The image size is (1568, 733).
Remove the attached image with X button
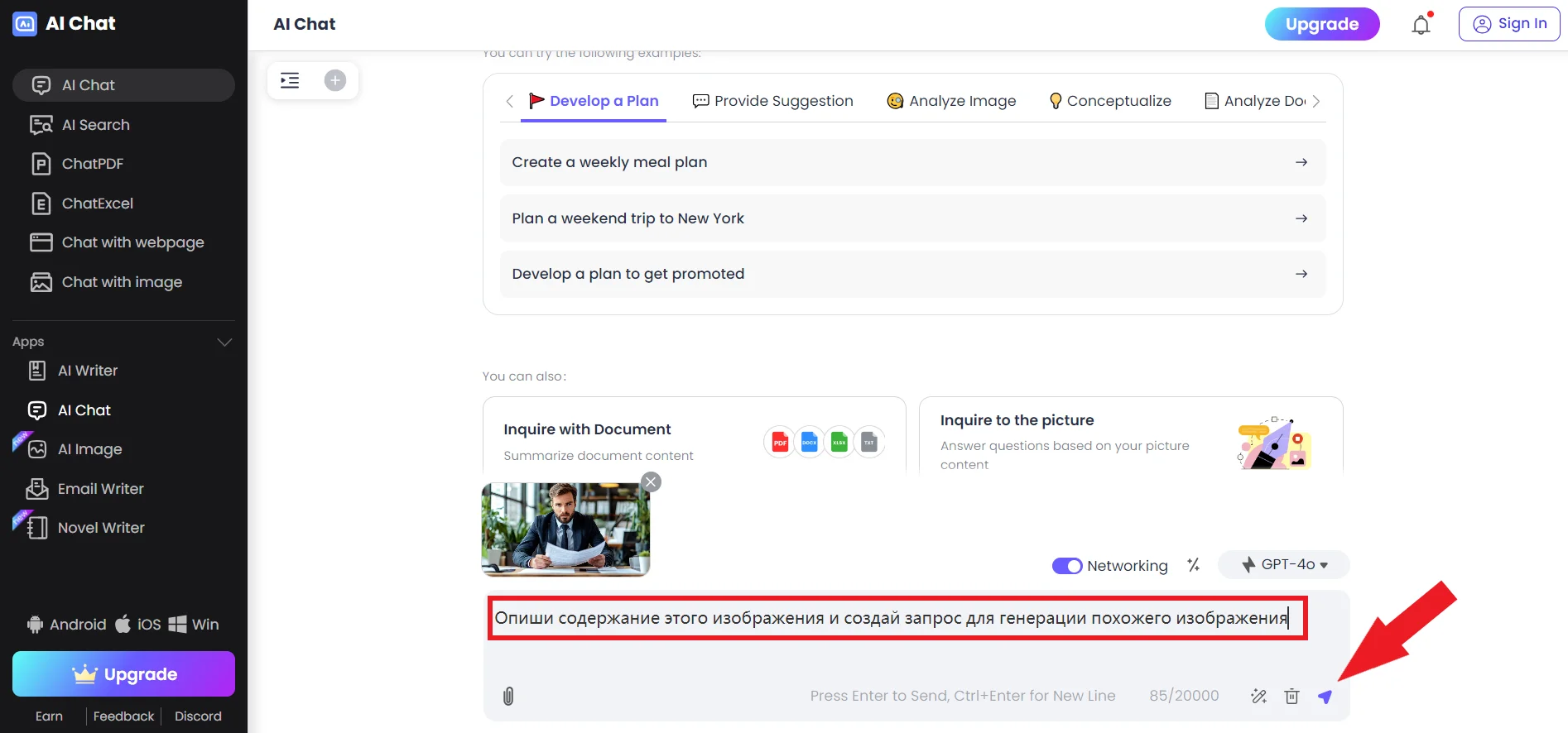point(652,482)
